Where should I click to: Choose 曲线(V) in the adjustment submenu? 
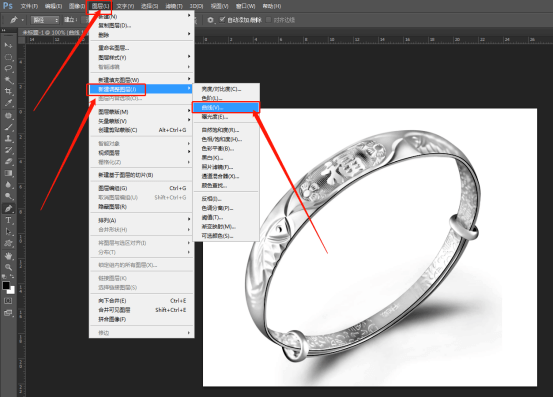226,107
